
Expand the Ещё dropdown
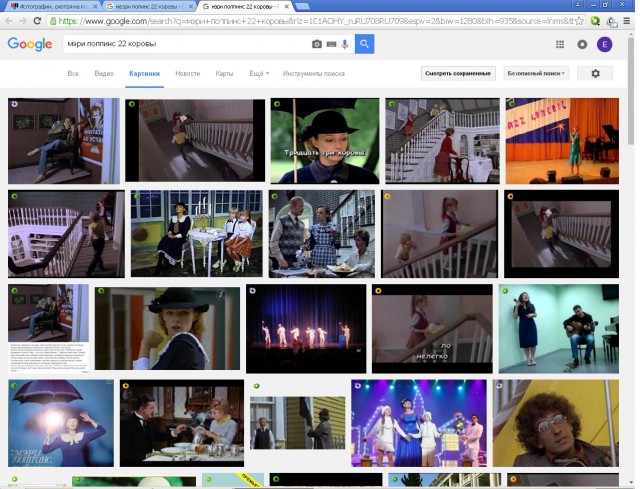259,73
